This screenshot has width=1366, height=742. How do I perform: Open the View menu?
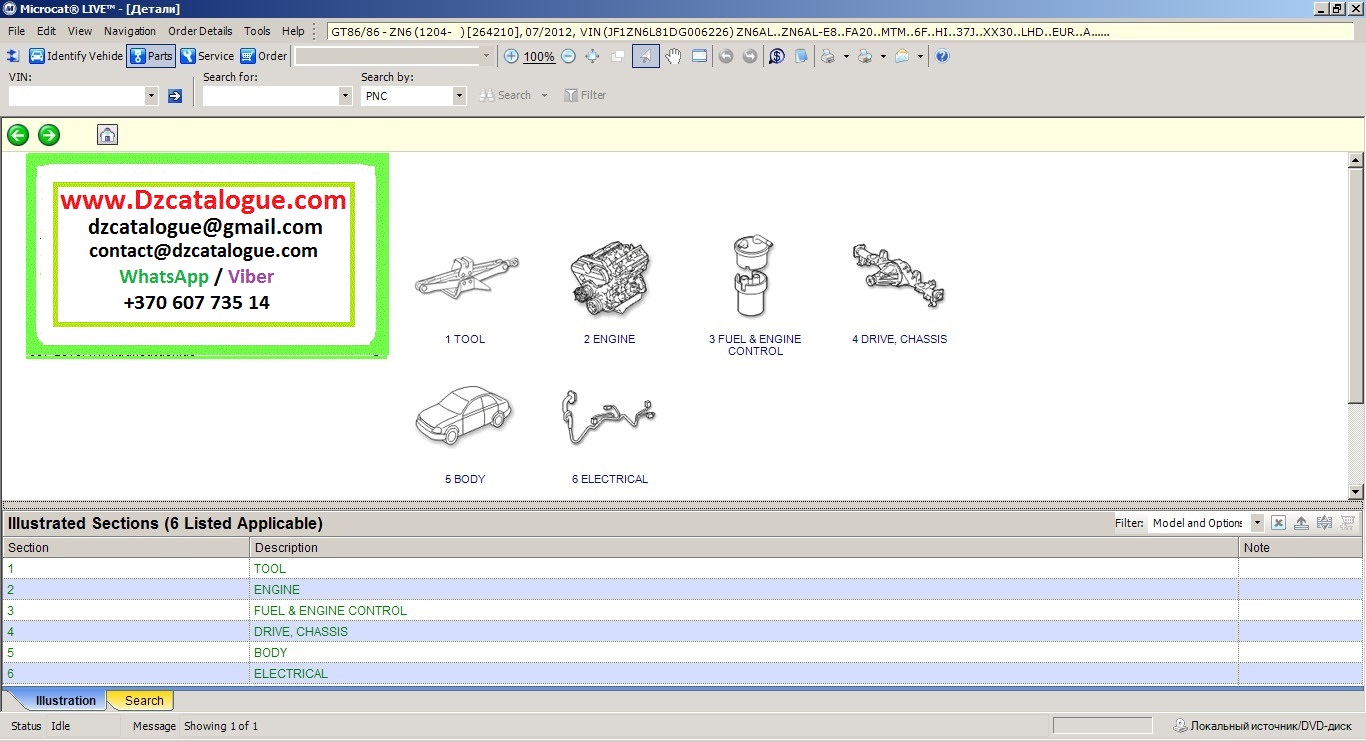click(80, 31)
